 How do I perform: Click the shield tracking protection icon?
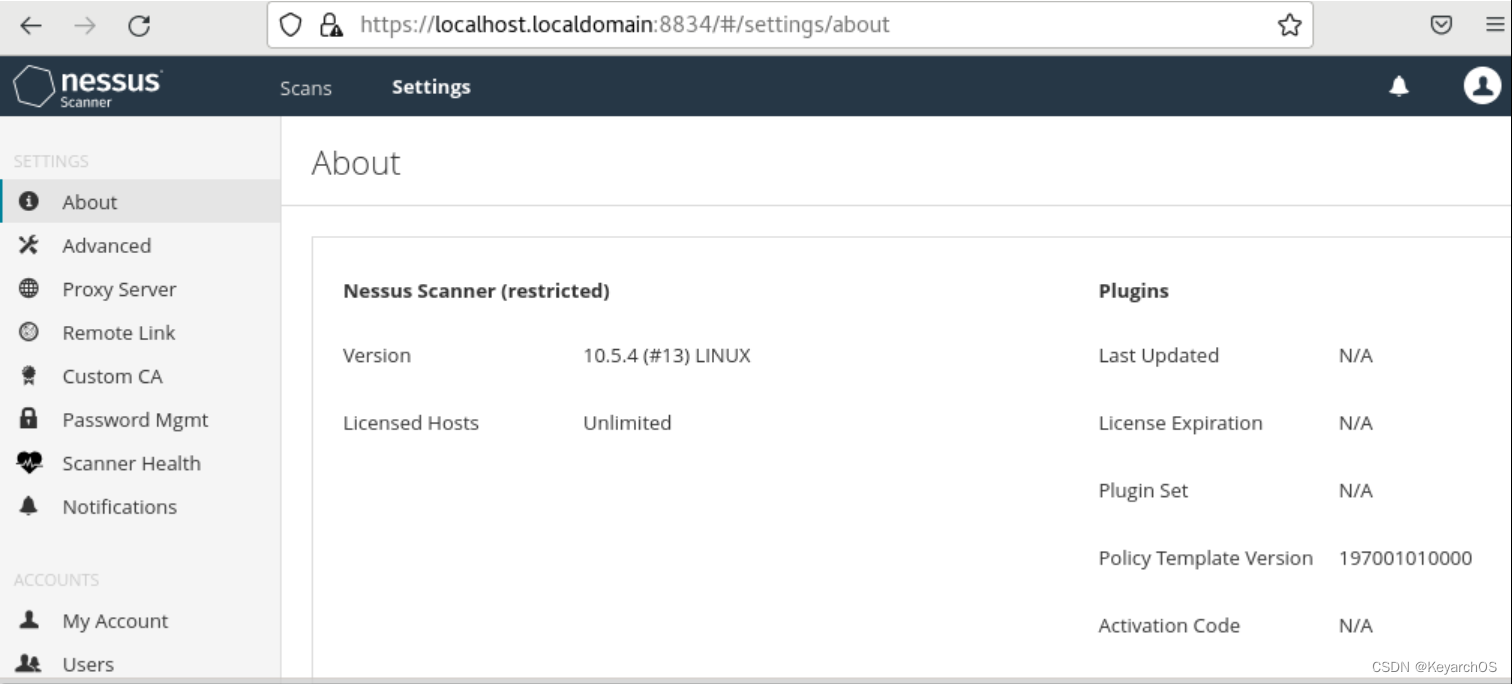click(290, 25)
